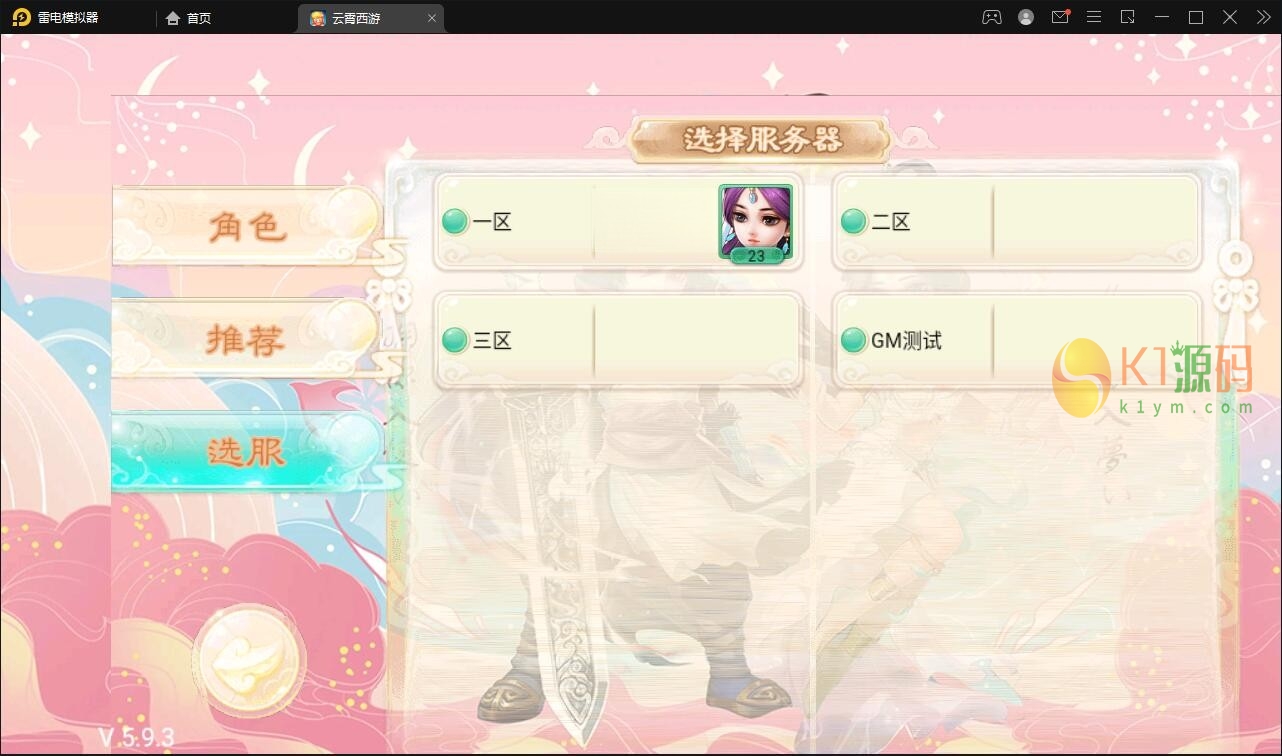Screen dimensions: 1282x756
Task: Click the purple-haired character avatar in 一区
Action: click(755, 224)
